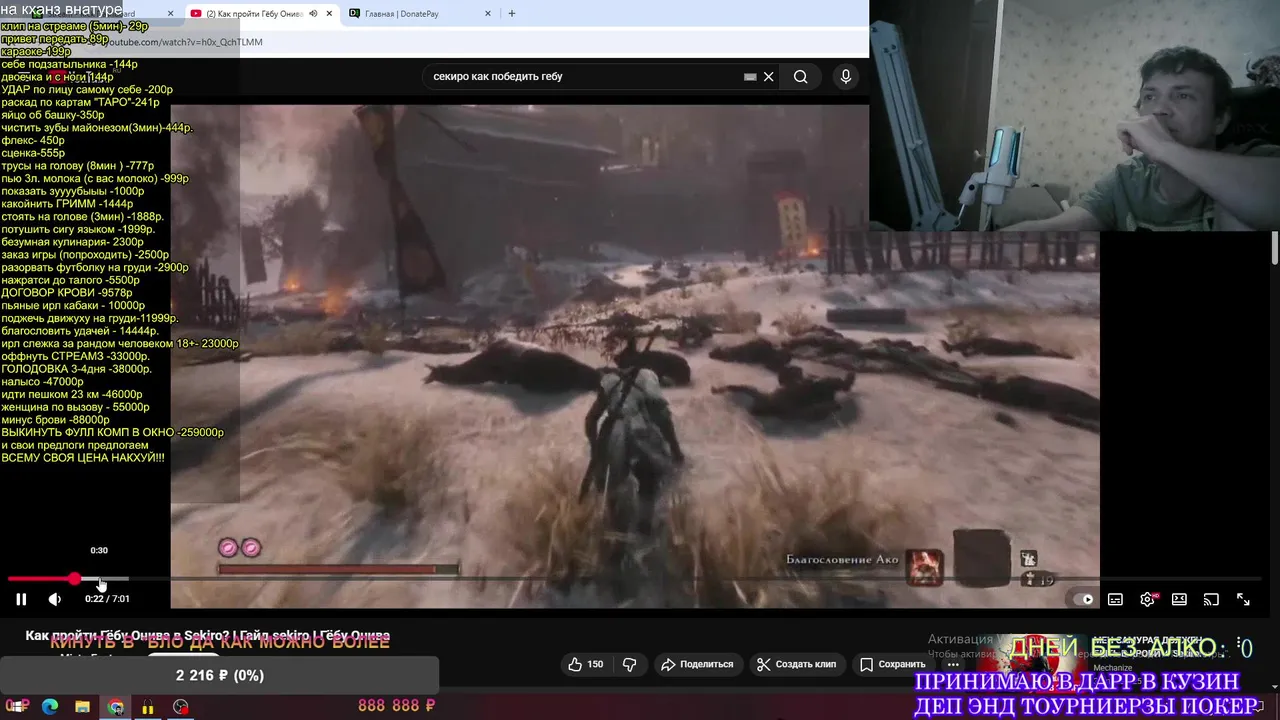This screenshot has width=1280, height=720.
Task: Save the video with Сохранить
Action: point(893,664)
